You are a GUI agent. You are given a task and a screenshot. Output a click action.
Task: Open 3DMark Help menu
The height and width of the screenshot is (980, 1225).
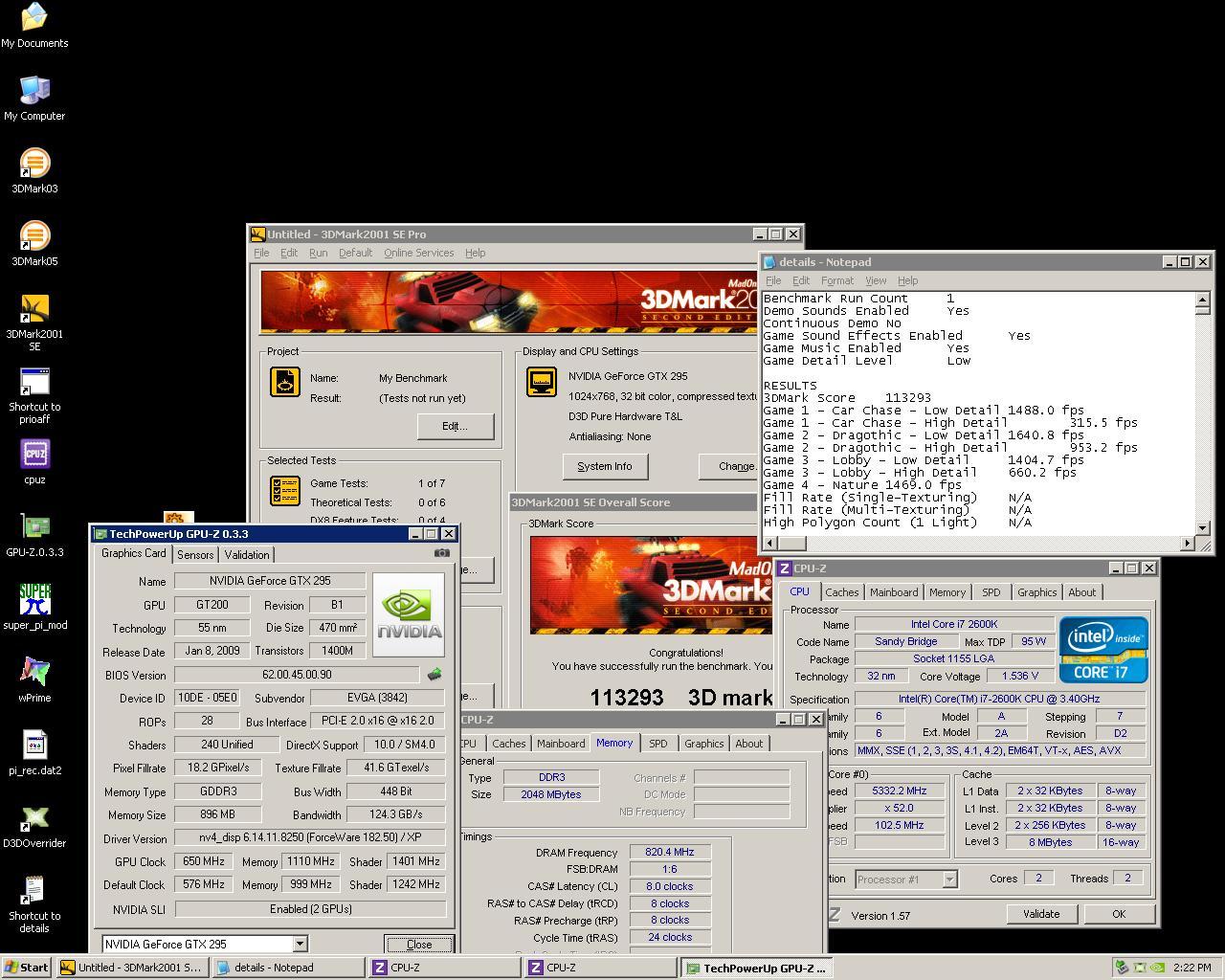tap(475, 253)
